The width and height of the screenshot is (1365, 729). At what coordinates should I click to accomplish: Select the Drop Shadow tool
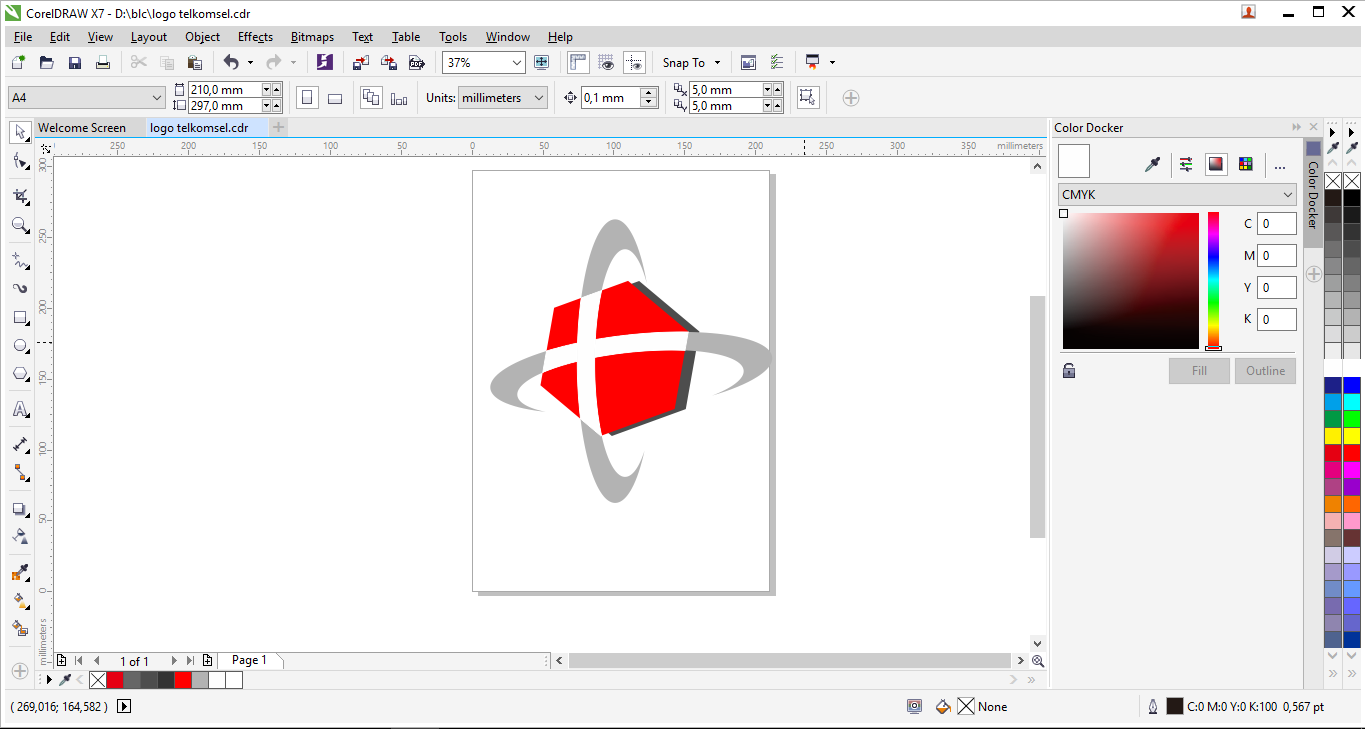(20, 509)
